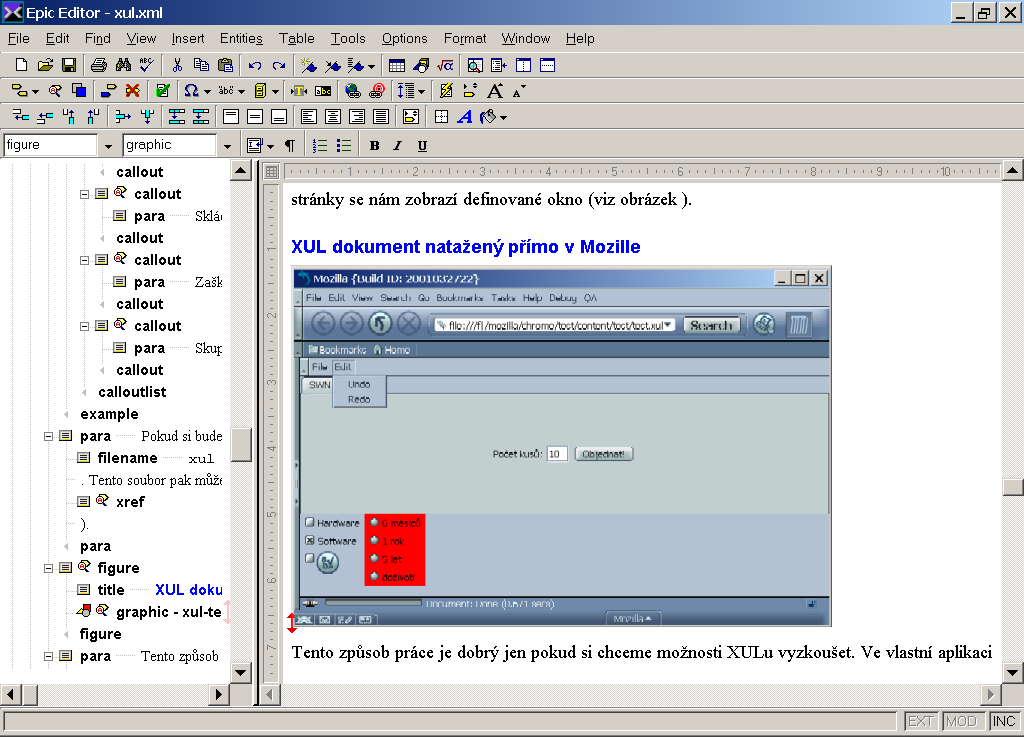
Task: Click the align left icon
Action: pyautogui.click(x=308, y=117)
